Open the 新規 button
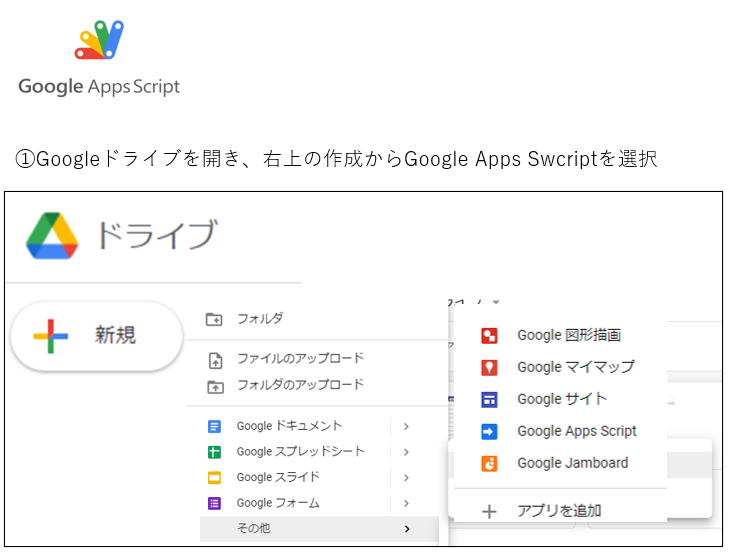Screen dimensions: 730x554 97,336
